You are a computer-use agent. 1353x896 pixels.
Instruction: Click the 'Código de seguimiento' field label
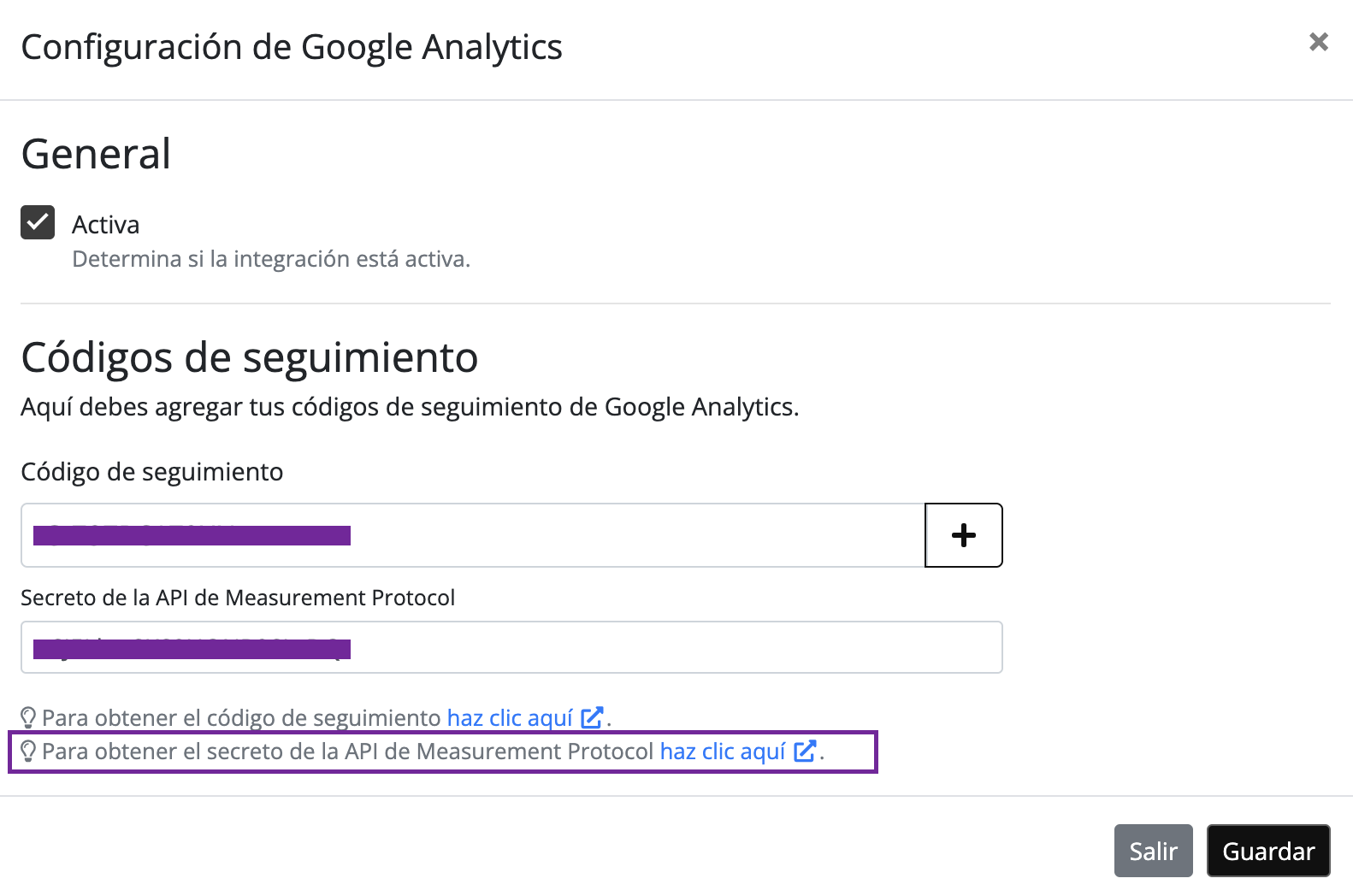tap(151, 472)
